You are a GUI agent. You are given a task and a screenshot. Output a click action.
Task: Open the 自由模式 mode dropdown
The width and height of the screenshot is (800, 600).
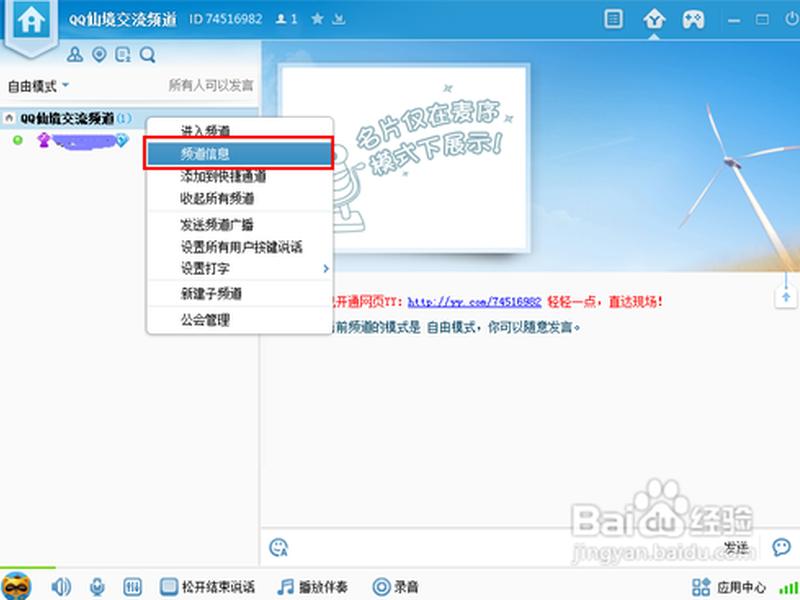[38, 86]
